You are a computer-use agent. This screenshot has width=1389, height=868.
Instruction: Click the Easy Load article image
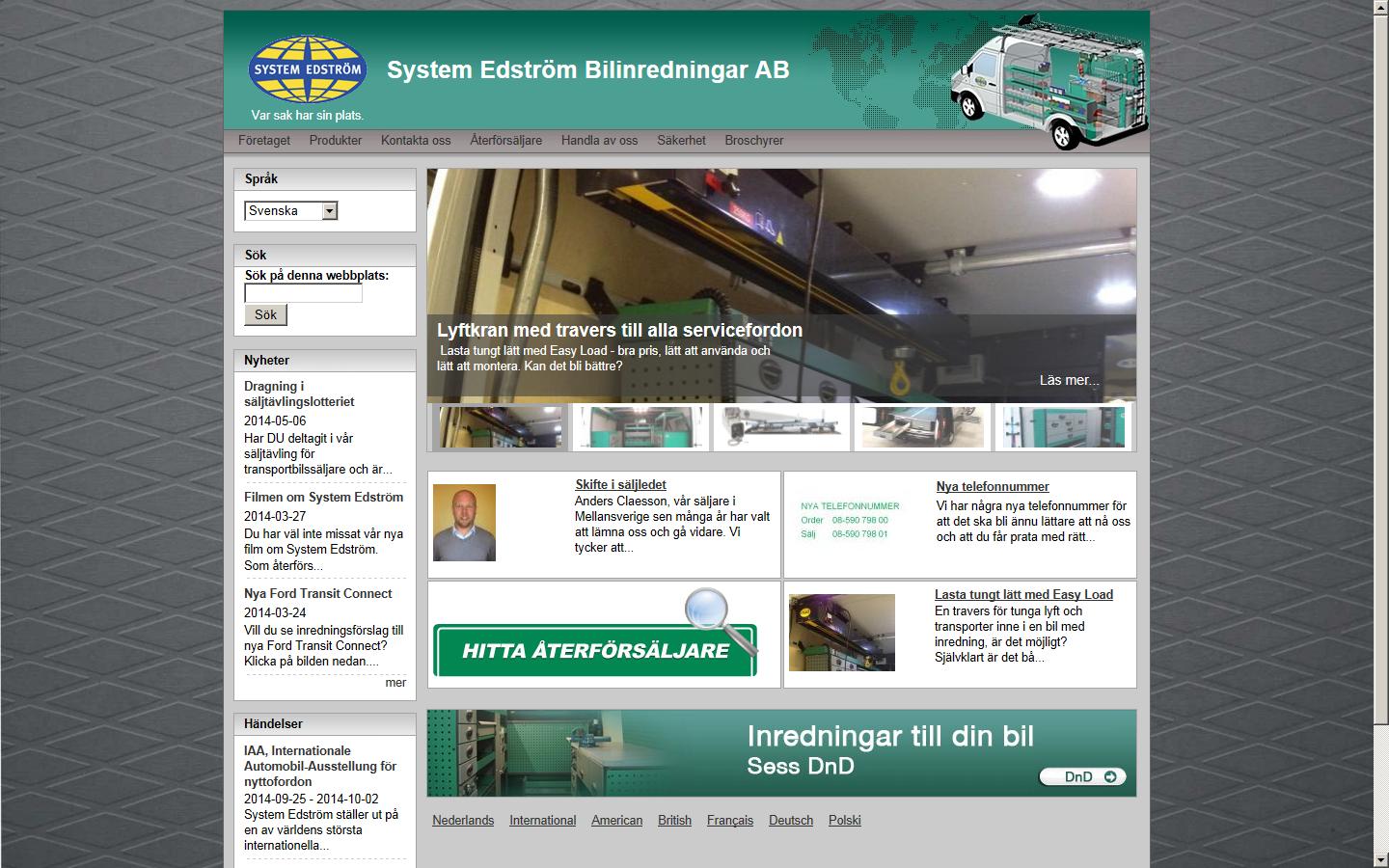click(x=841, y=633)
